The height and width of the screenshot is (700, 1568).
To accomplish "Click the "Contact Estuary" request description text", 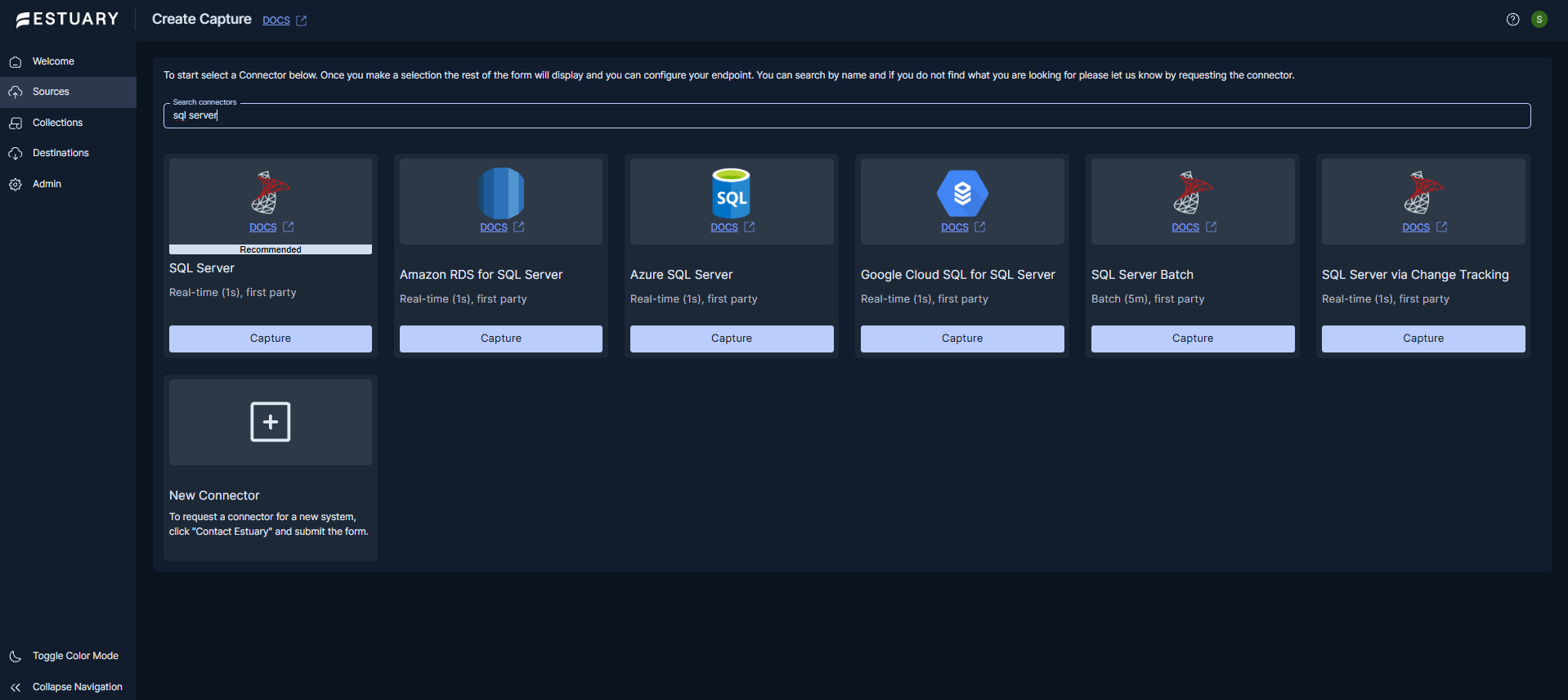I will (269, 524).
